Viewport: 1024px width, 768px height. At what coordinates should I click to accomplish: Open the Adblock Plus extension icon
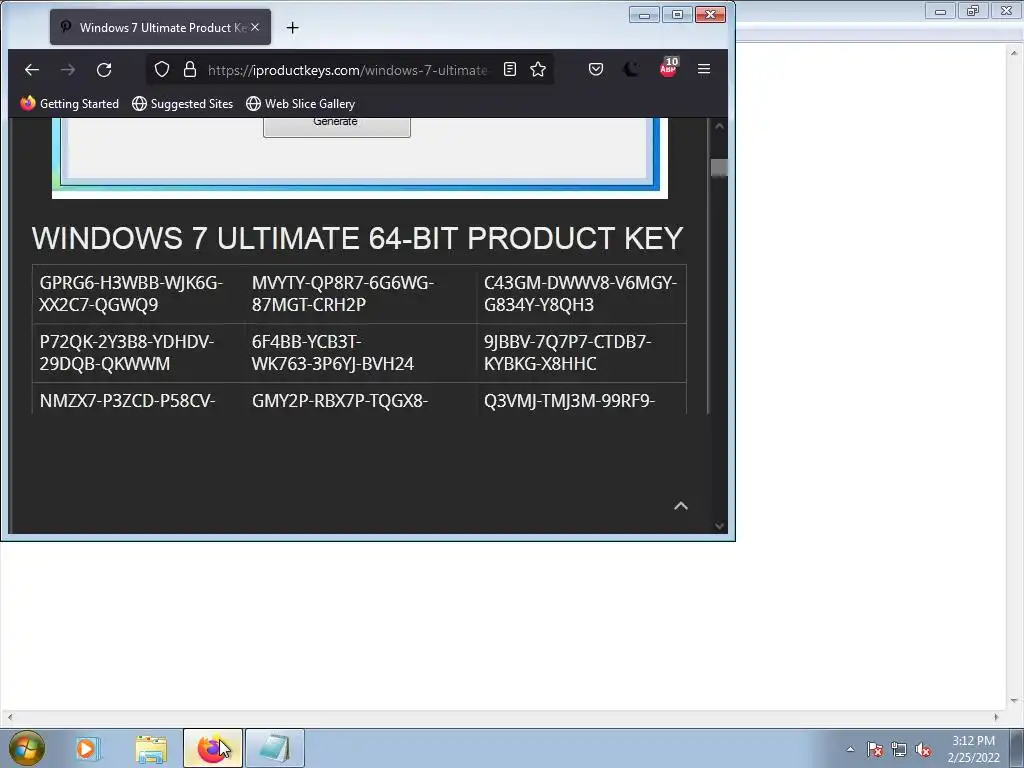[x=668, y=67]
